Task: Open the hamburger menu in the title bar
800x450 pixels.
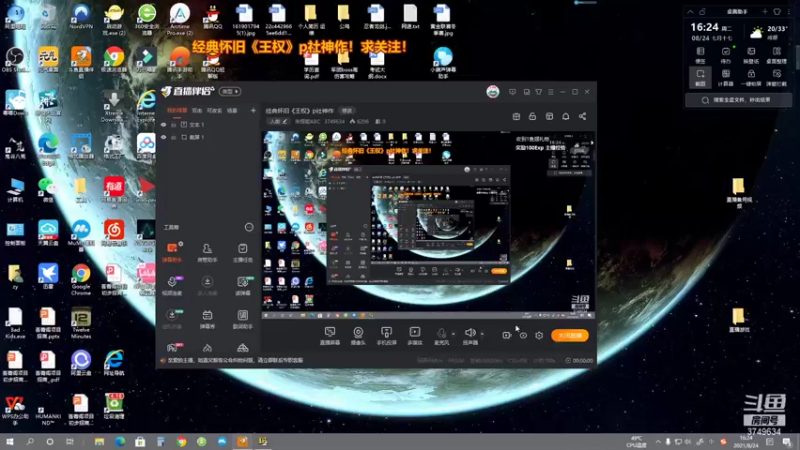Action: (551, 92)
